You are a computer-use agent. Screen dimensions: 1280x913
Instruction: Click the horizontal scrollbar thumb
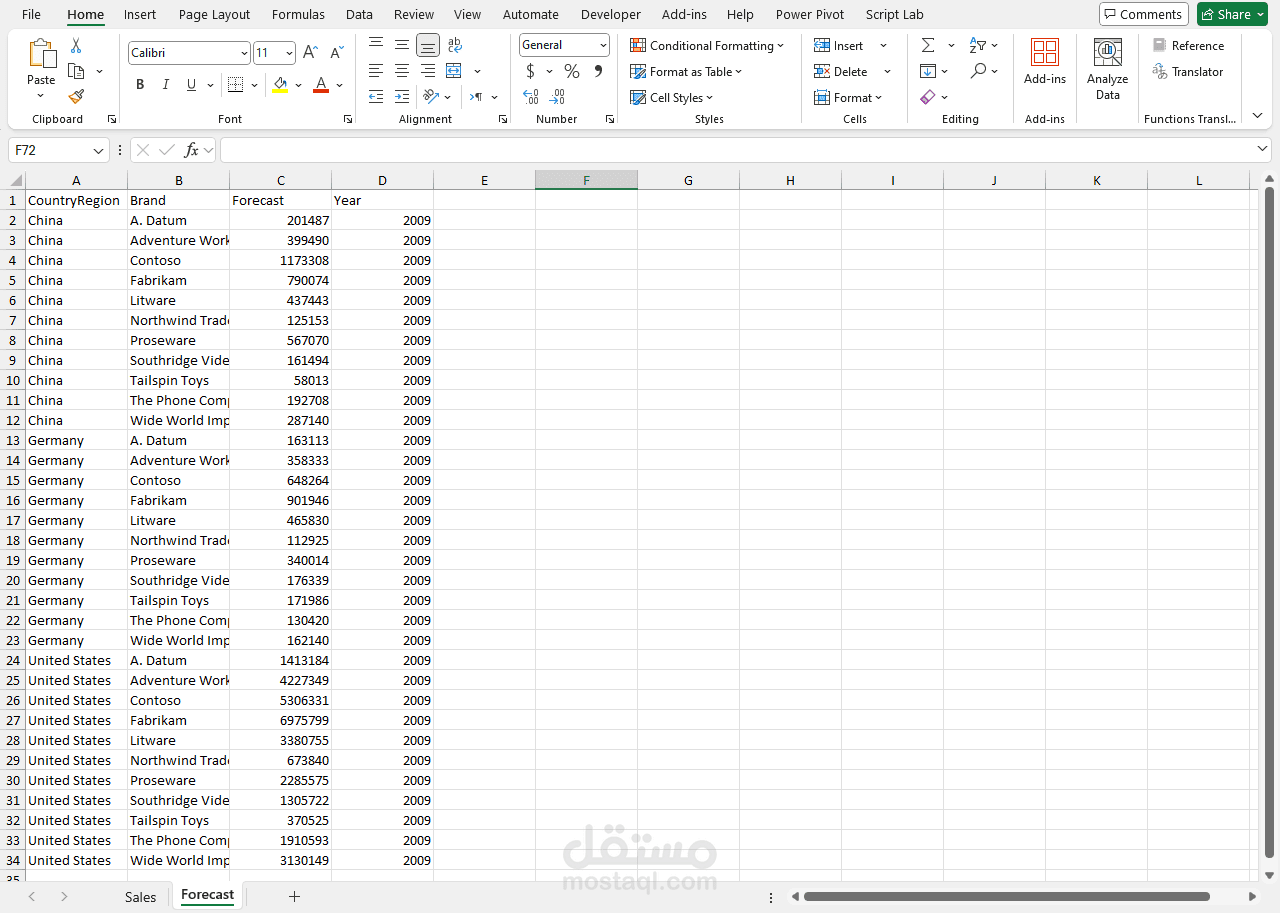click(x=1007, y=896)
